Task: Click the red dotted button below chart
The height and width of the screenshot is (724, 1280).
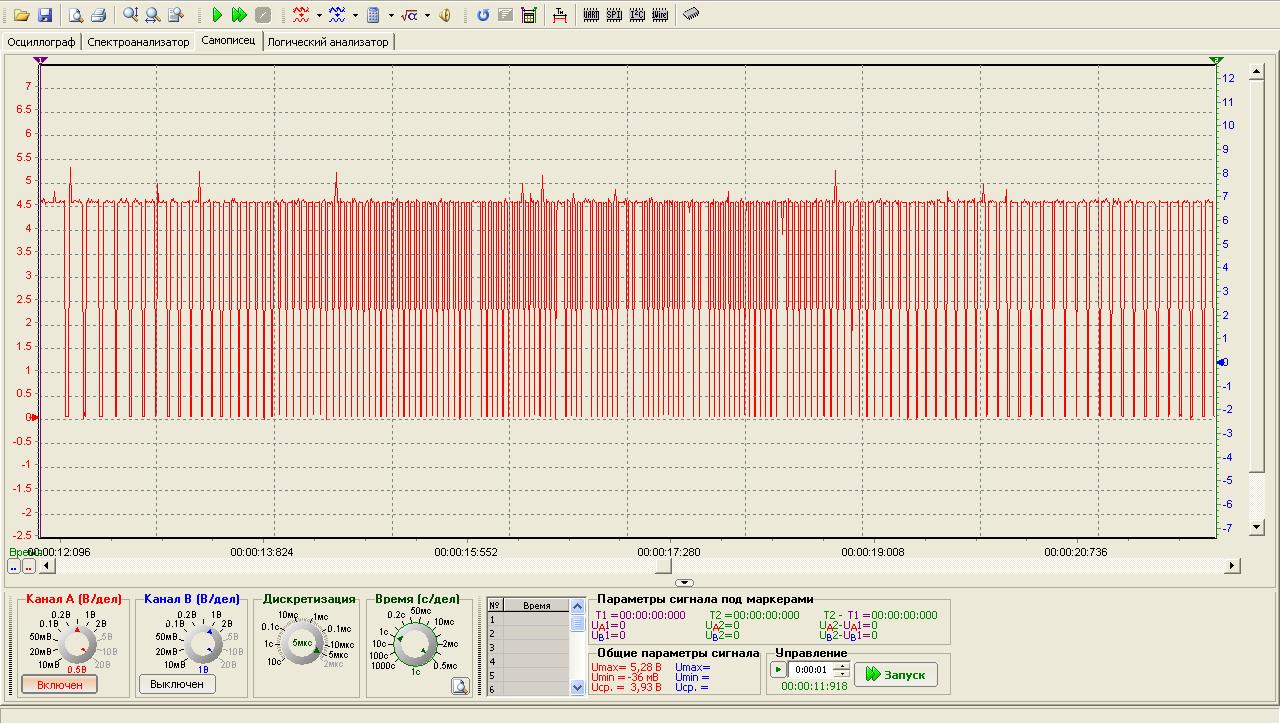Action: pos(29,566)
